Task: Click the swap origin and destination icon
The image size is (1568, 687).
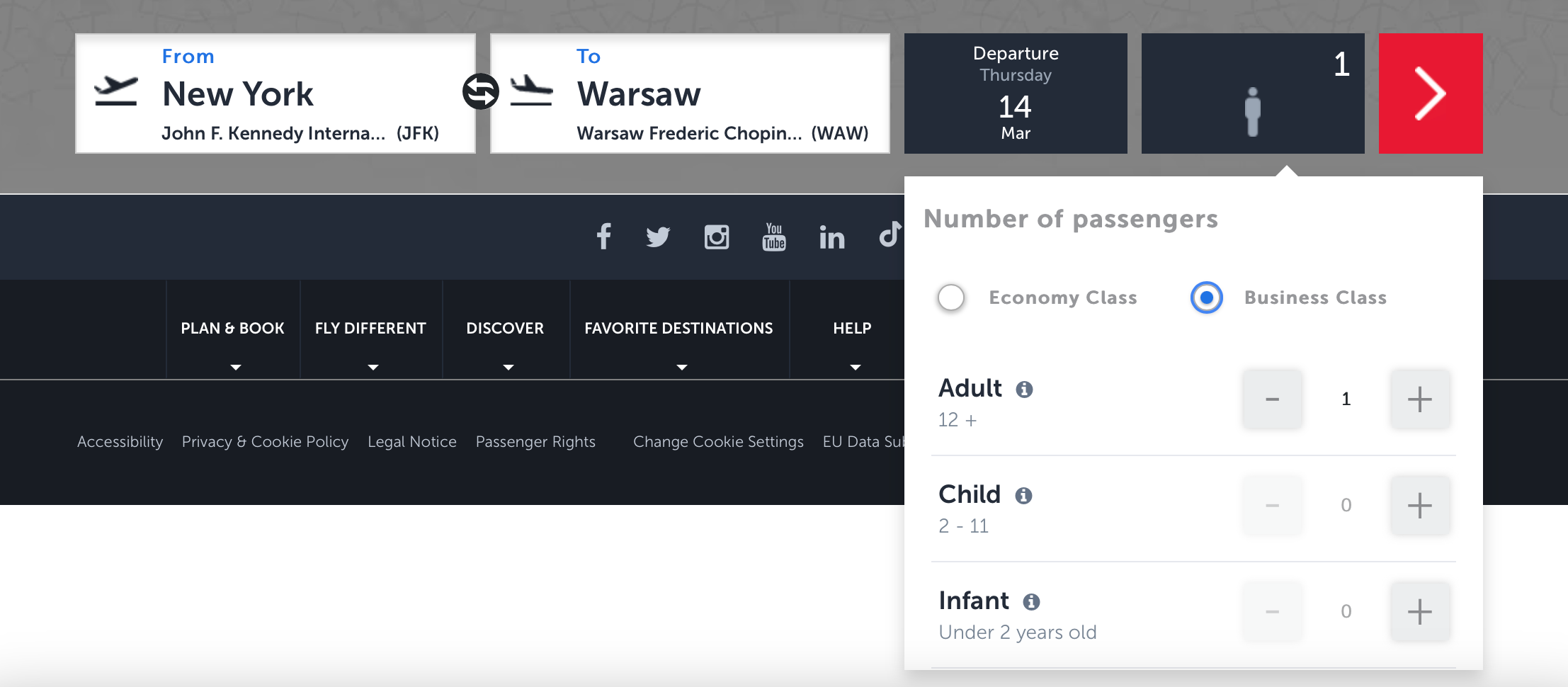Action: (x=481, y=92)
